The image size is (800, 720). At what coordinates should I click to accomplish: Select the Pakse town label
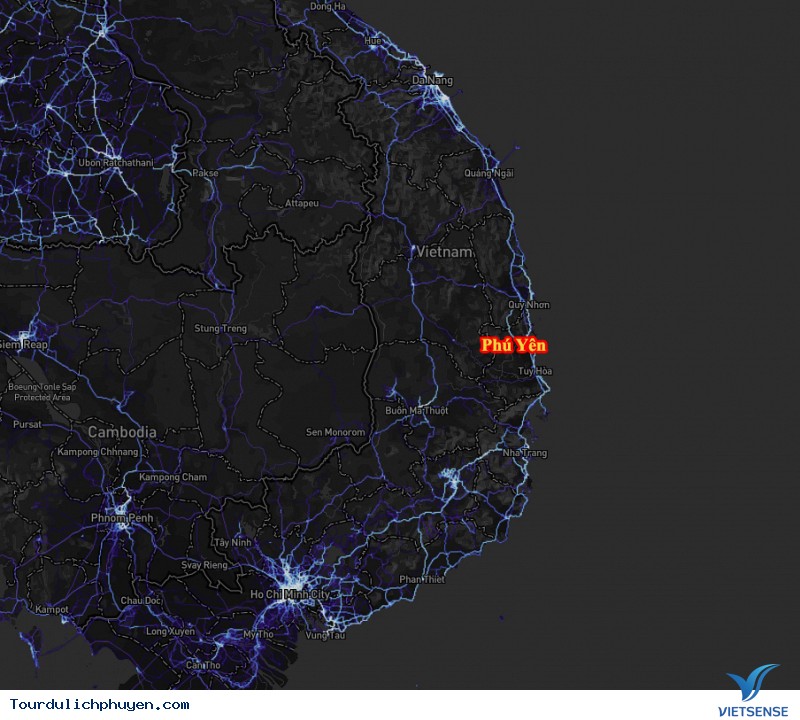coord(205,172)
